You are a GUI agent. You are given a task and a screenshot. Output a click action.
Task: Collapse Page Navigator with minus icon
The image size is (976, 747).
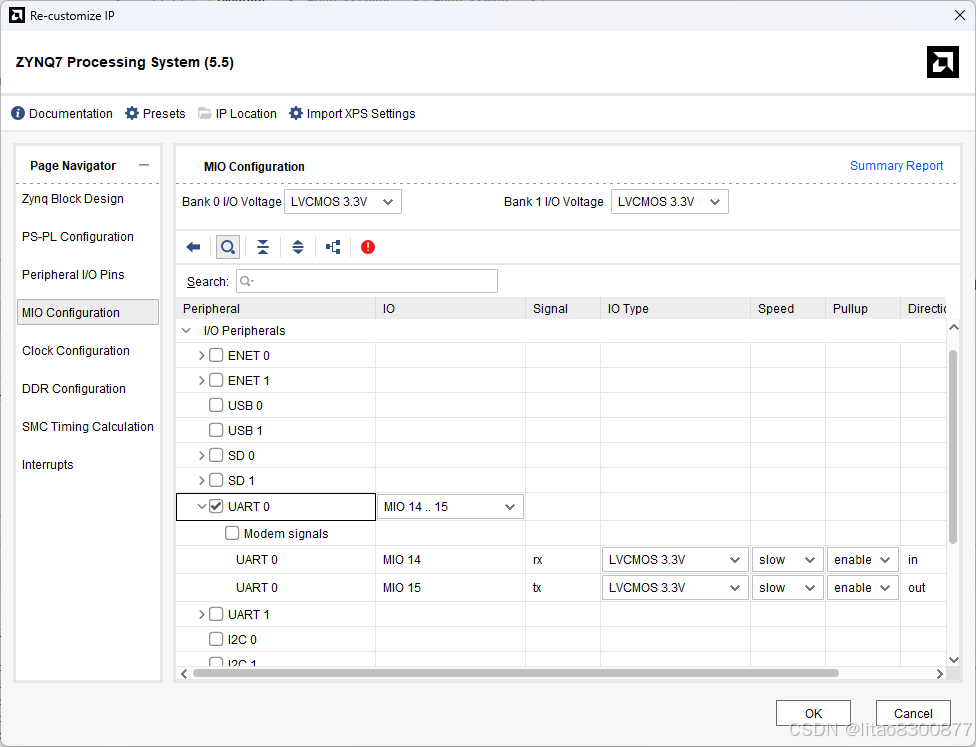[x=144, y=165]
